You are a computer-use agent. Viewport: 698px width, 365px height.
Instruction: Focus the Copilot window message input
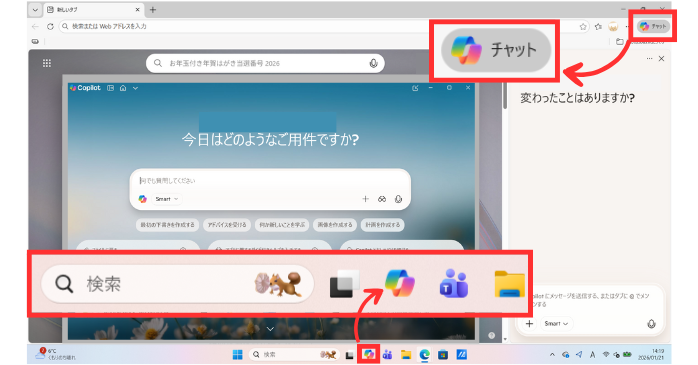(x=270, y=181)
